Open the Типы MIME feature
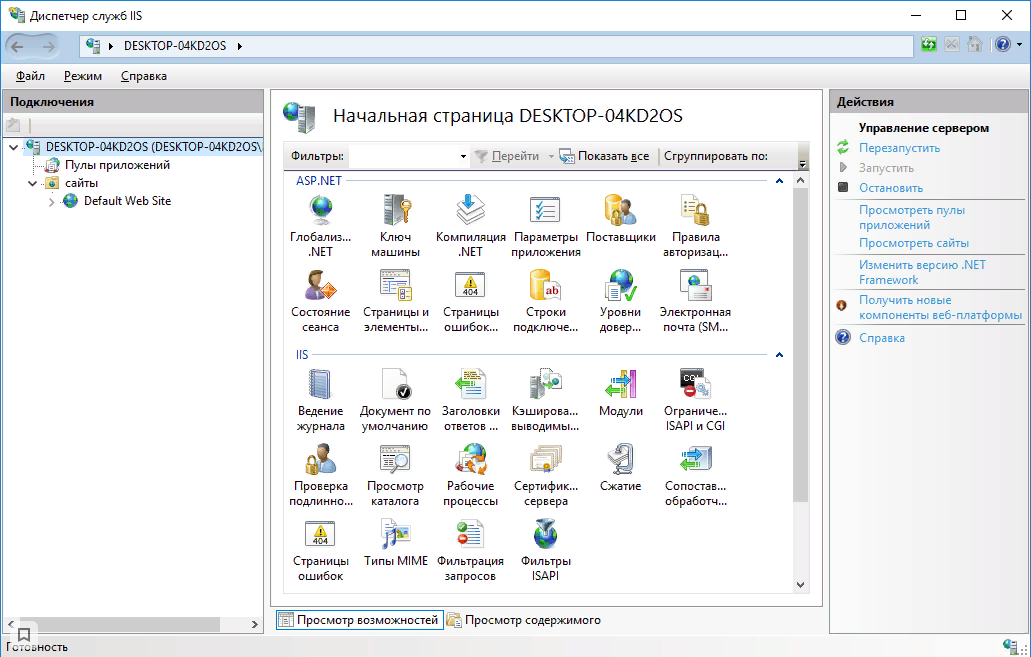Image resolution: width=1031 pixels, height=657 pixels. (x=396, y=544)
